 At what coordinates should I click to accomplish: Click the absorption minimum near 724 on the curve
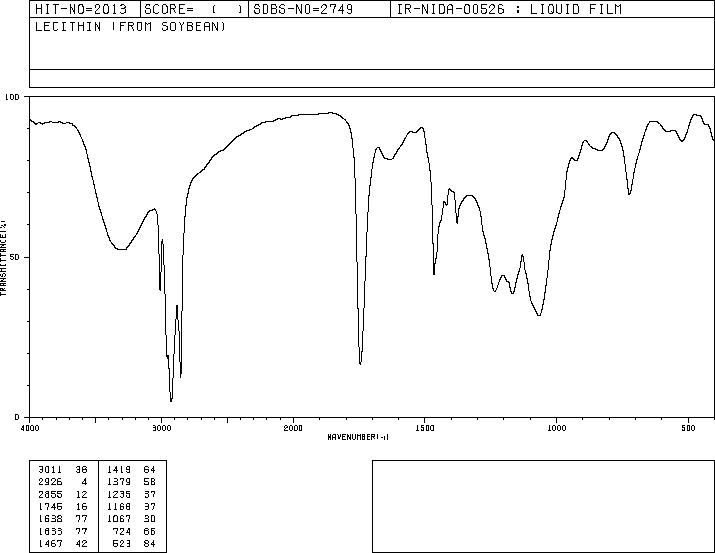coord(629,194)
